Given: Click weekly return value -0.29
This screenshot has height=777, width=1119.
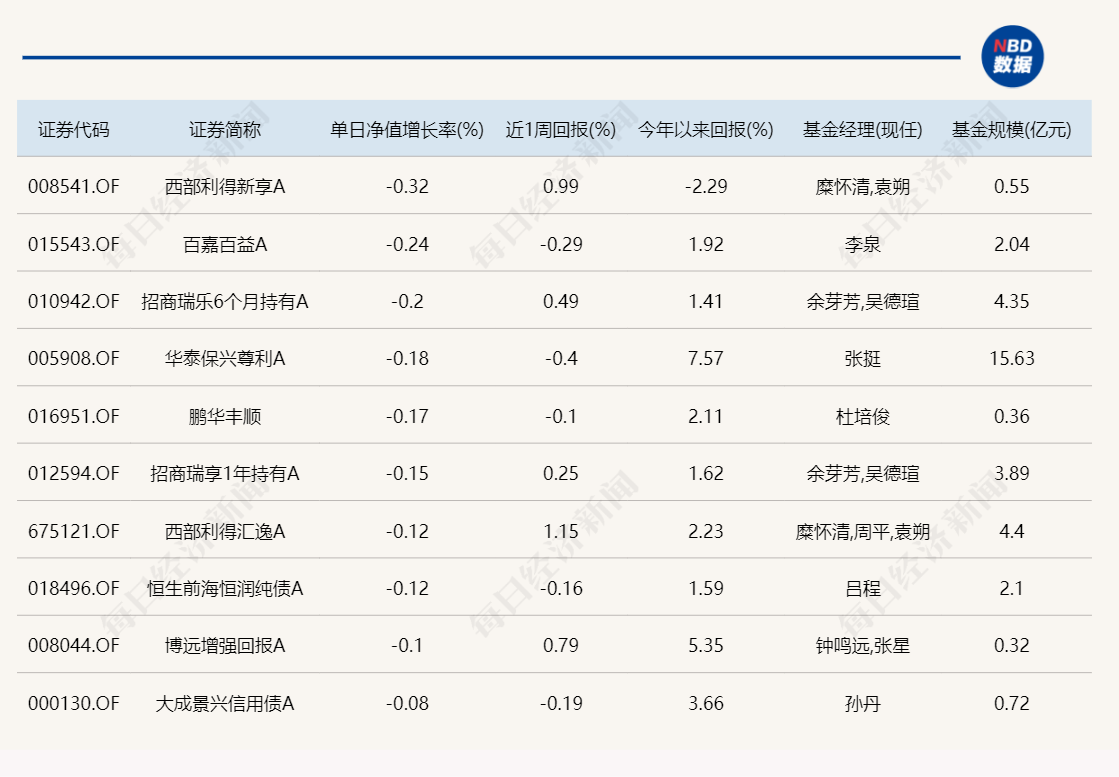Looking at the screenshot, I should (x=561, y=245).
